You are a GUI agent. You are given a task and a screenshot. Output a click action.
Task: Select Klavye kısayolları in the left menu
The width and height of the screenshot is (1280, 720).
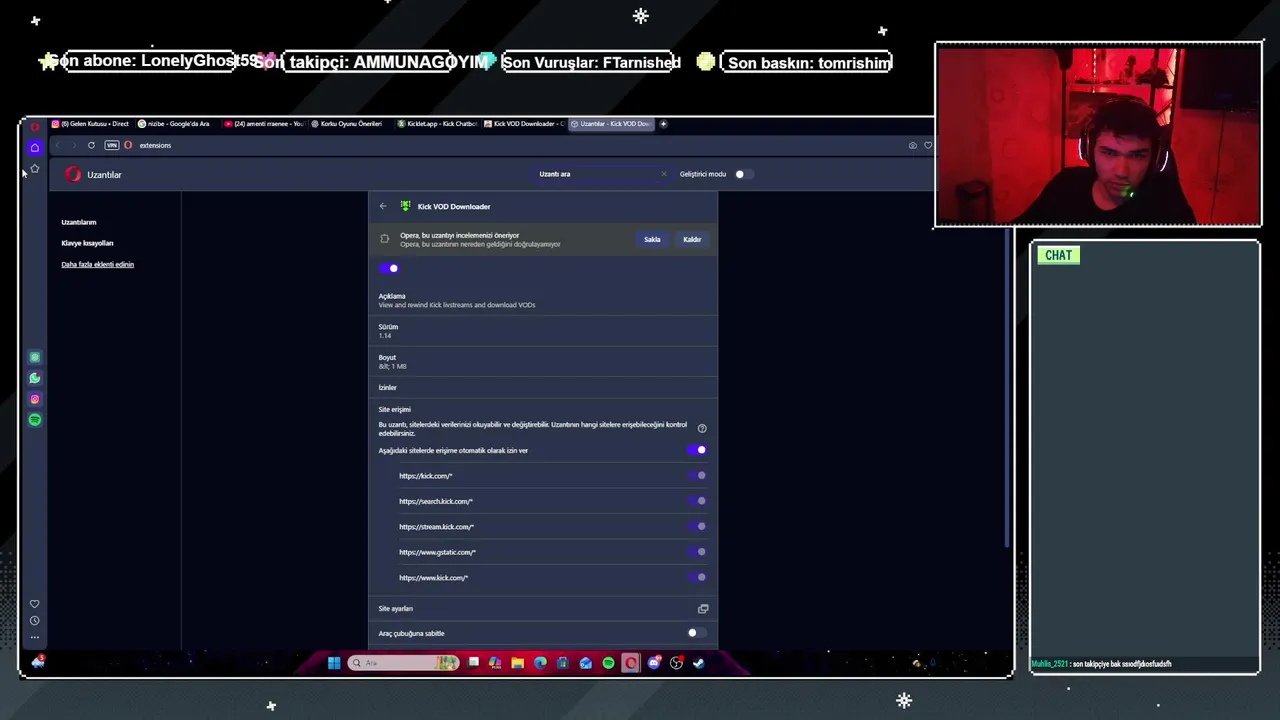pos(87,243)
